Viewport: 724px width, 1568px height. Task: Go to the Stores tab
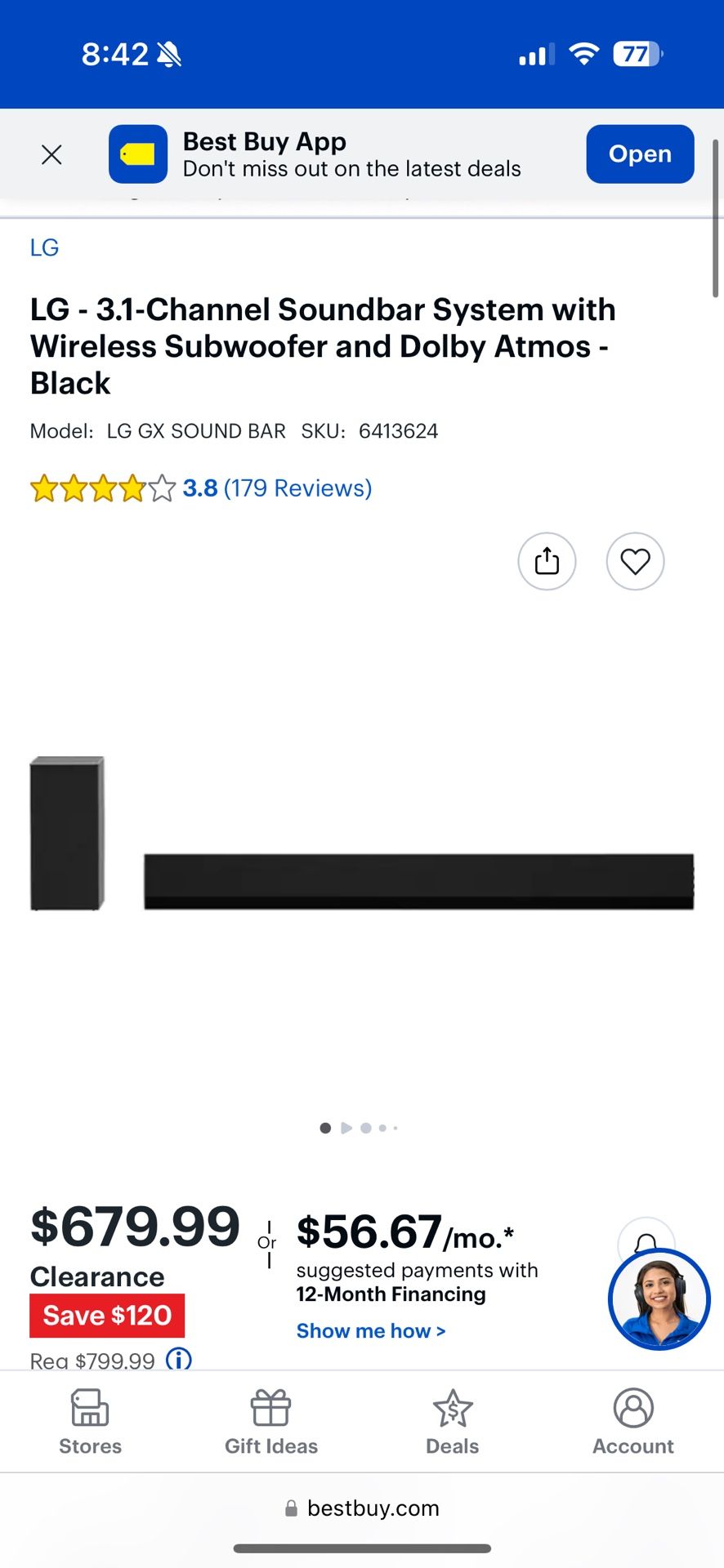coord(90,1423)
